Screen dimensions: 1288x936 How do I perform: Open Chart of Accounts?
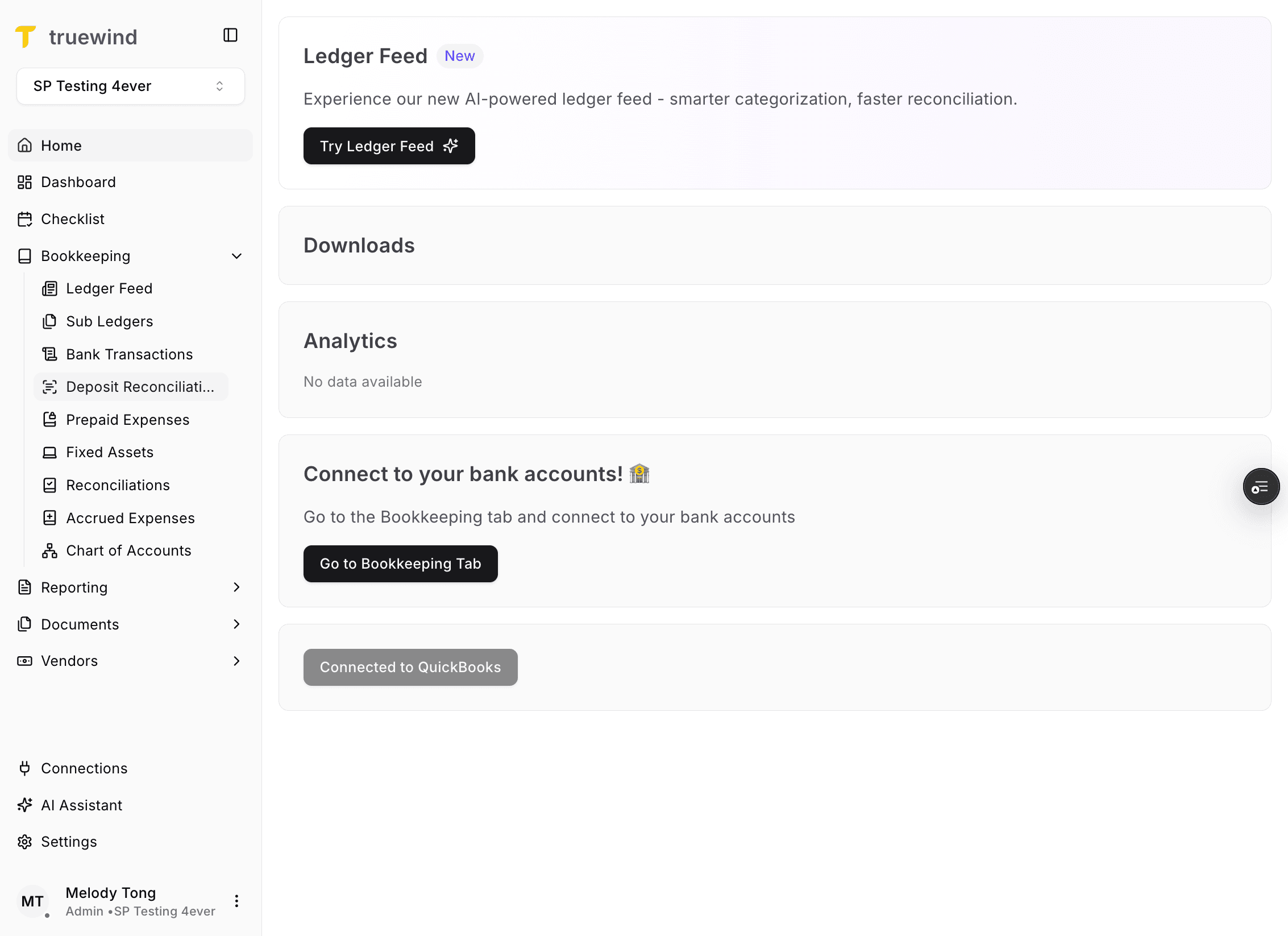coord(128,550)
